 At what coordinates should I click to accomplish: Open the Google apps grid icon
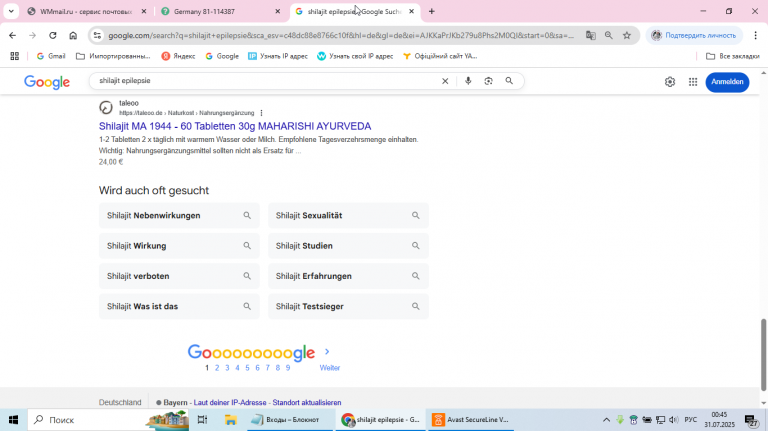[x=693, y=82]
